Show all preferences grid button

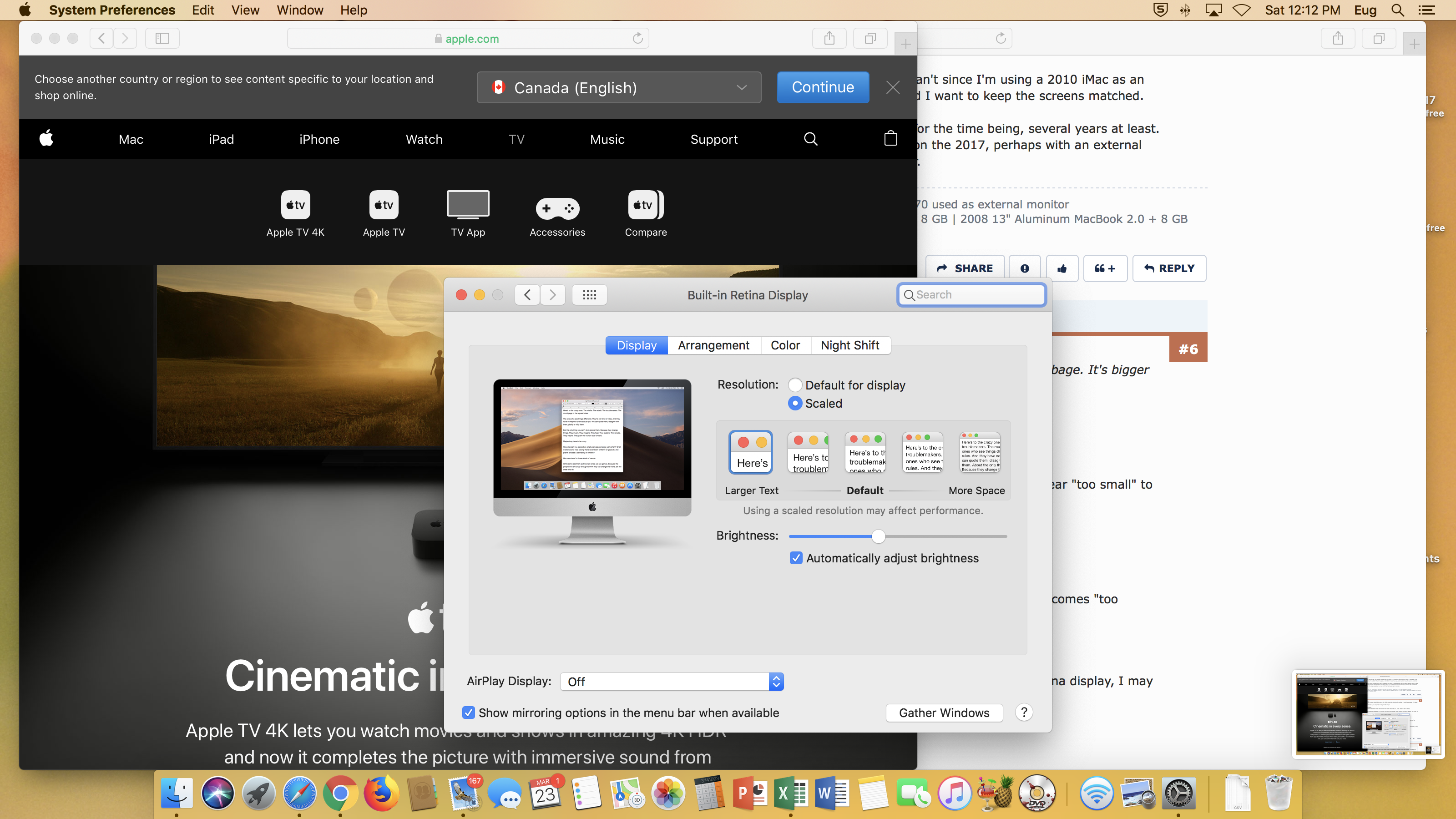590,295
